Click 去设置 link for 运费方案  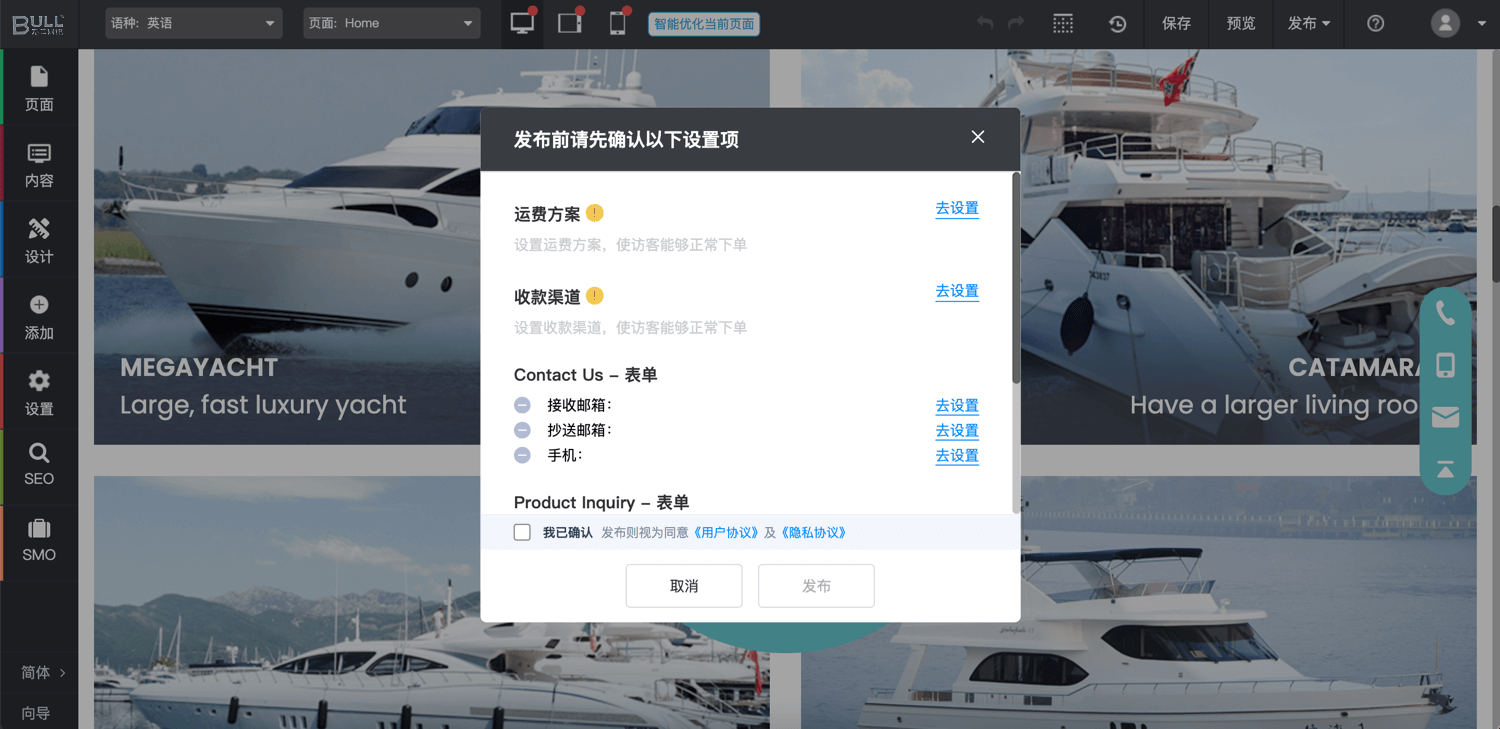957,208
